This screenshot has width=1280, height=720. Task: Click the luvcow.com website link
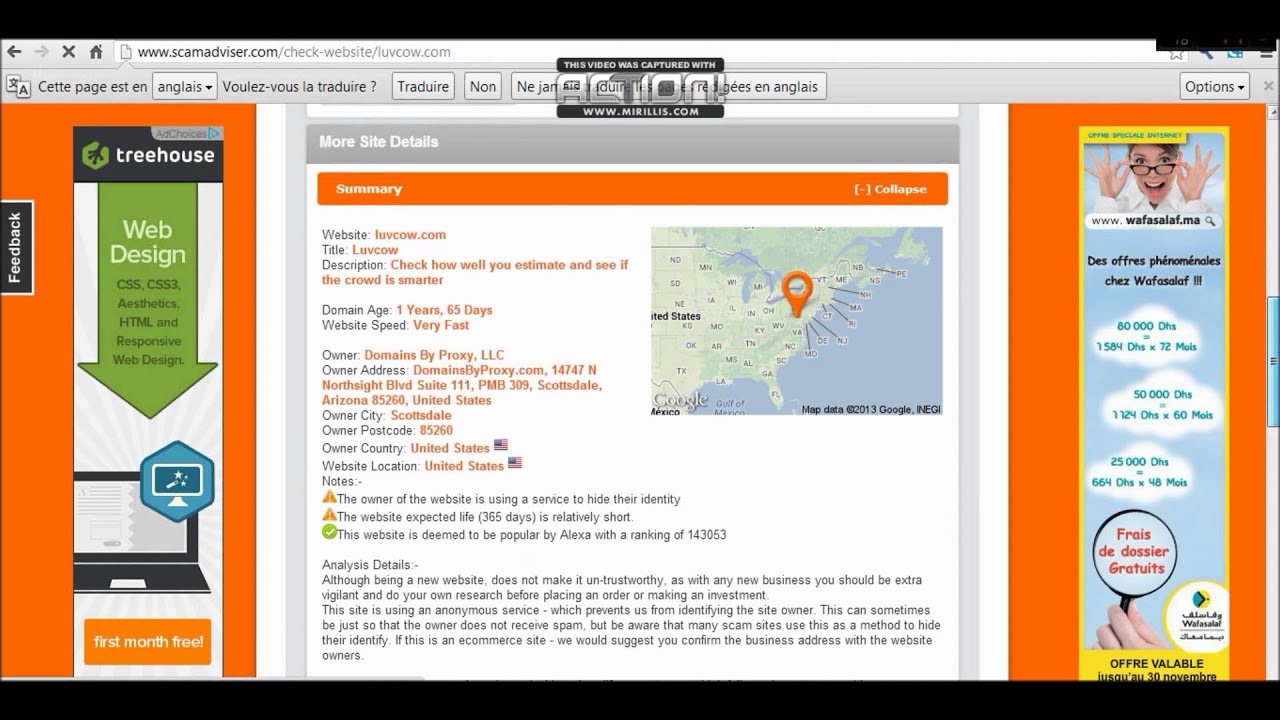[410, 235]
